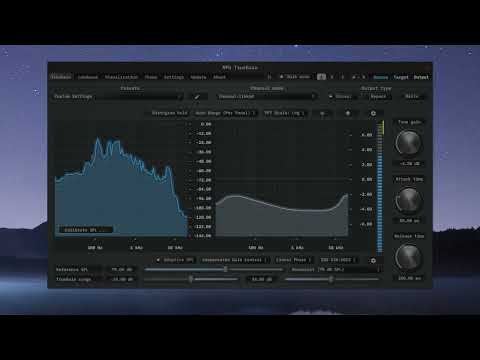Screen dimensions: 480x360
Task: Click the A > B copy button
Action: tap(358, 77)
